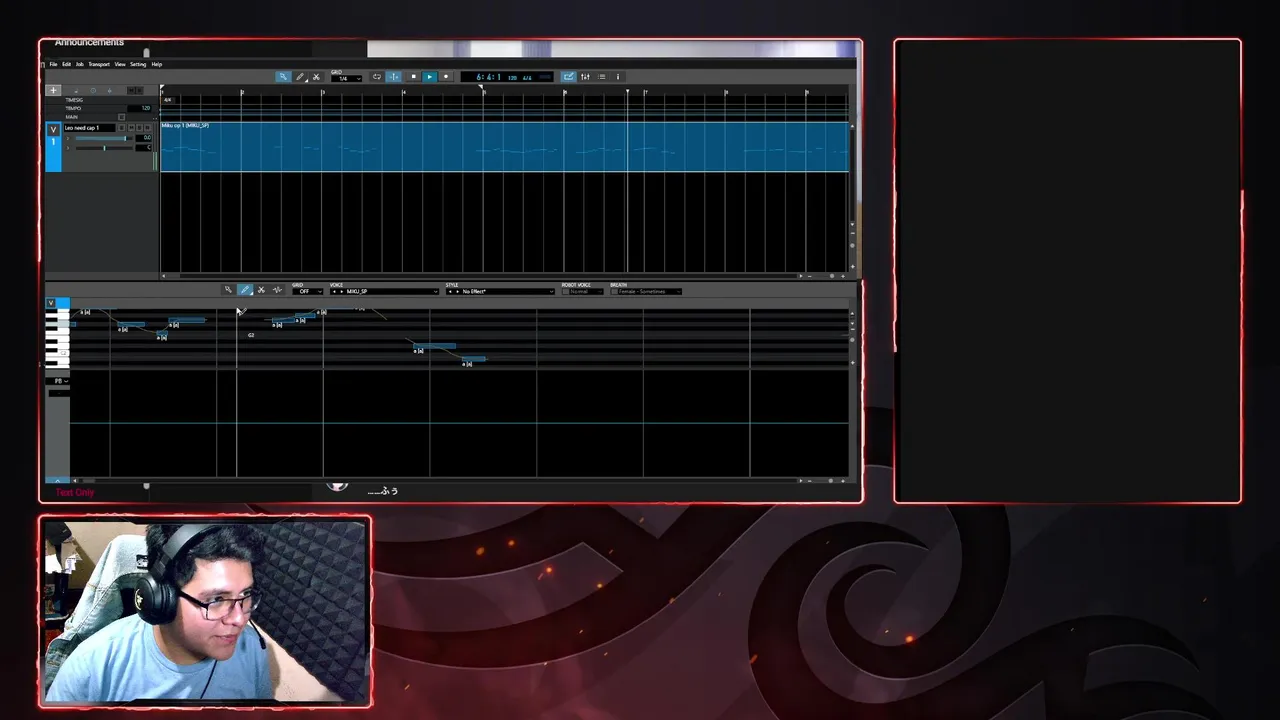1280x720 pixels.
Task: Toggle the note editor panel icon
Action: [x=568, y=77]
